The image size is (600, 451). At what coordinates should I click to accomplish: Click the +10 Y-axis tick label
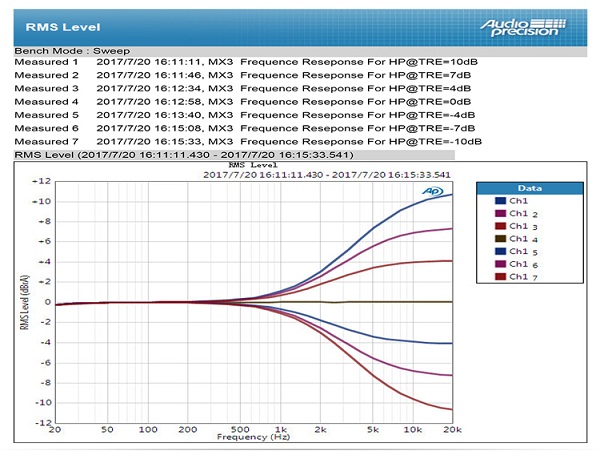42,202
